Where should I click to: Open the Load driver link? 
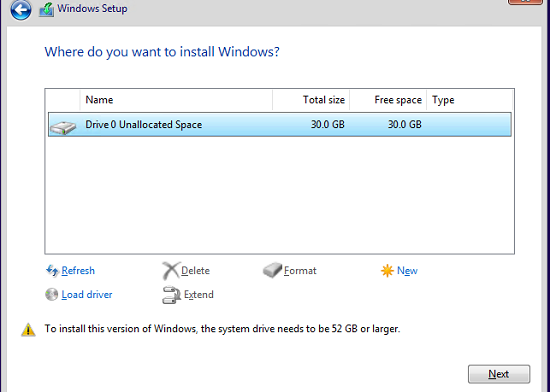(87, 295)
